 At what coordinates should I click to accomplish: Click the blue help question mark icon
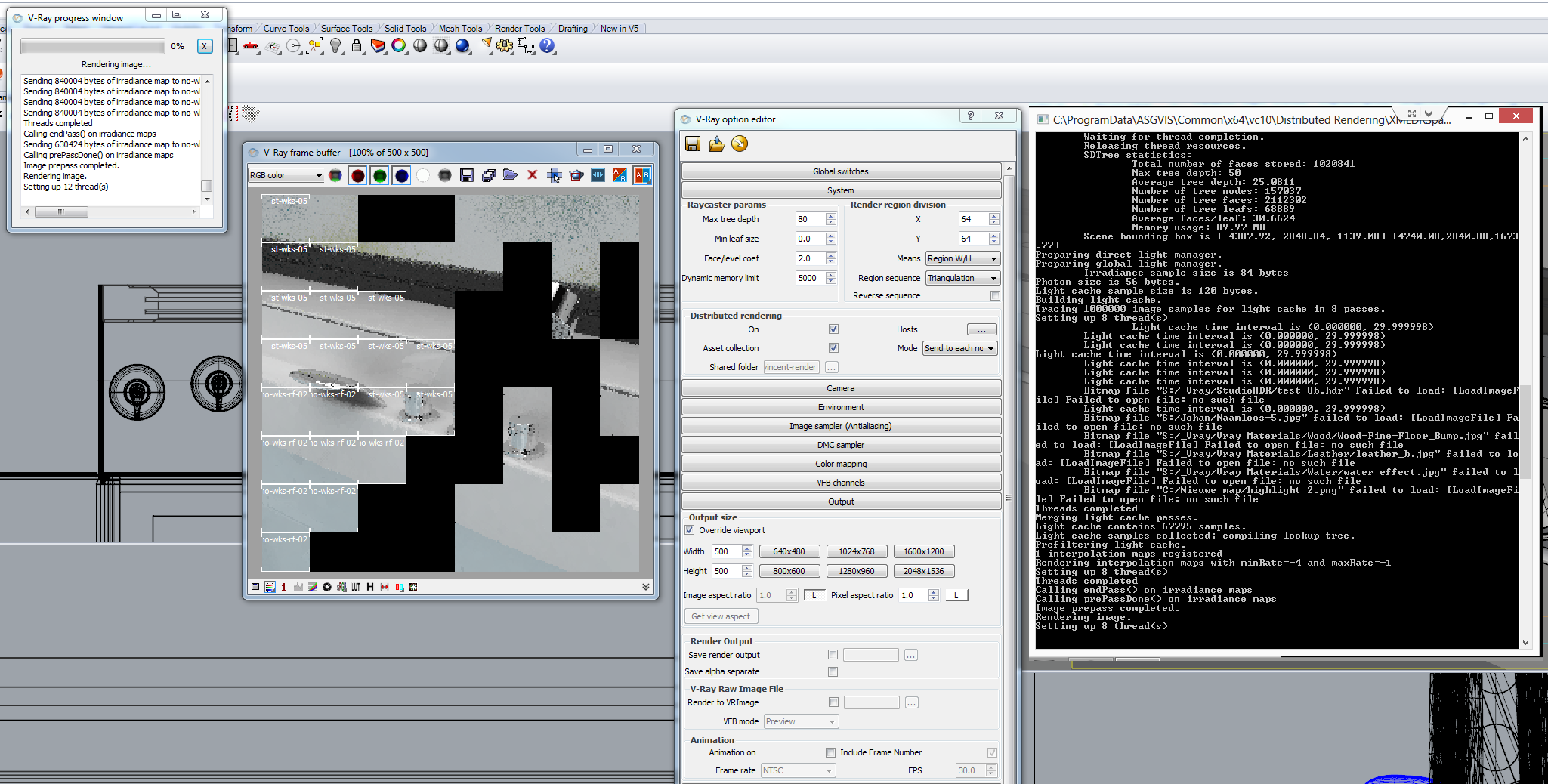(x=548, y=46)
